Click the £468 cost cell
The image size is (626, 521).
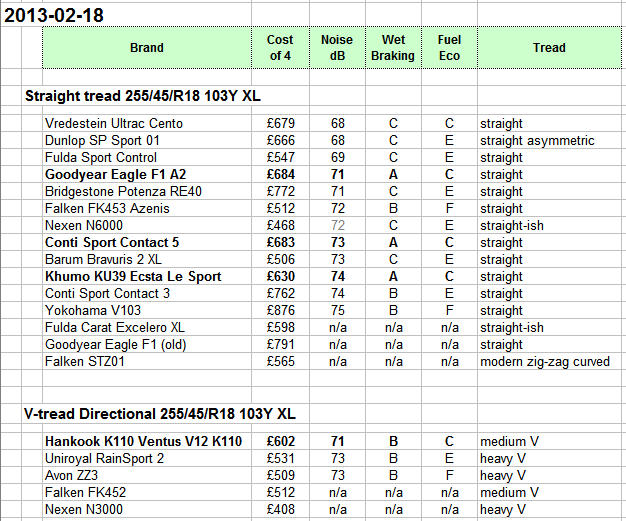pyautogui.click(x=281, y=226)
